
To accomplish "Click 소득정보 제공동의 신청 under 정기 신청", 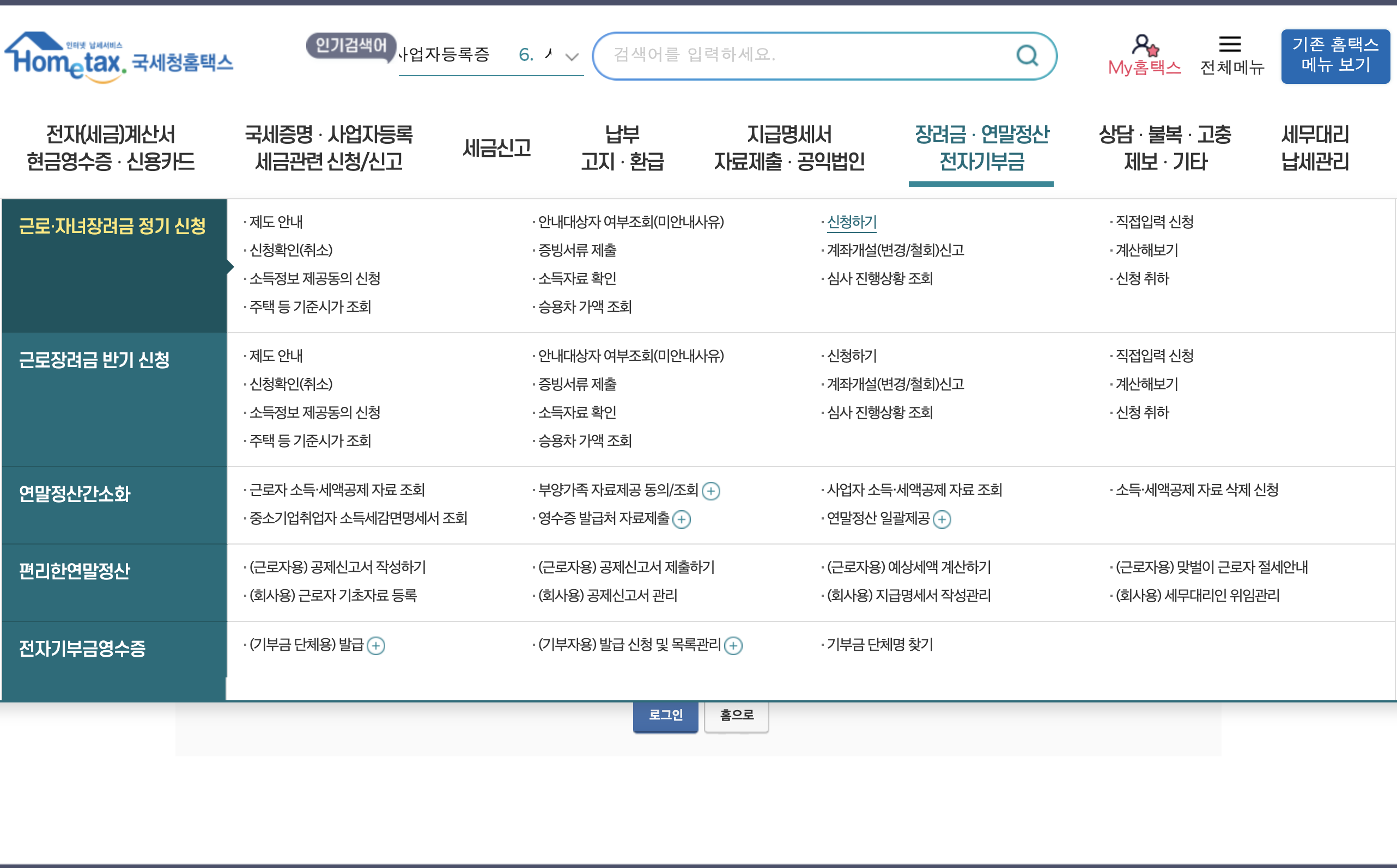I will pyautogui.click(x=315, y=279).
